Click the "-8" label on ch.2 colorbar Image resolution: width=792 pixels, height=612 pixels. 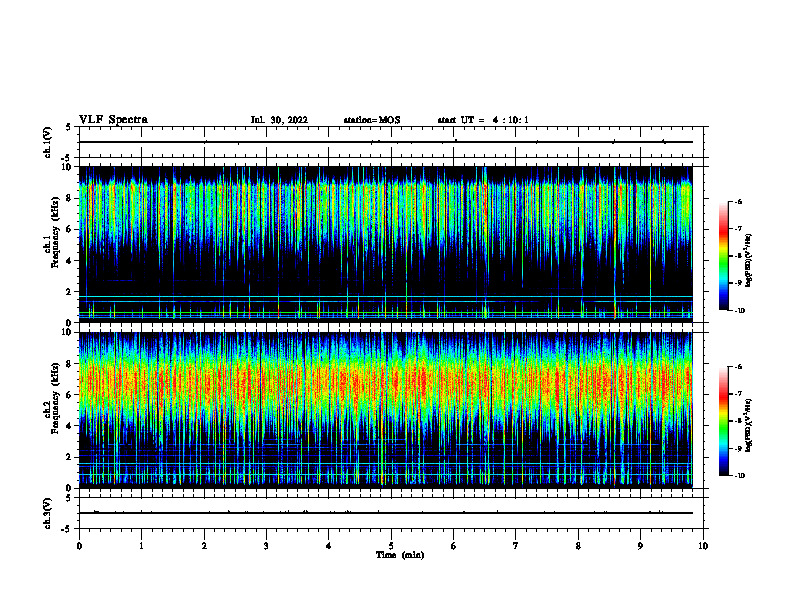tap(738, 421)
